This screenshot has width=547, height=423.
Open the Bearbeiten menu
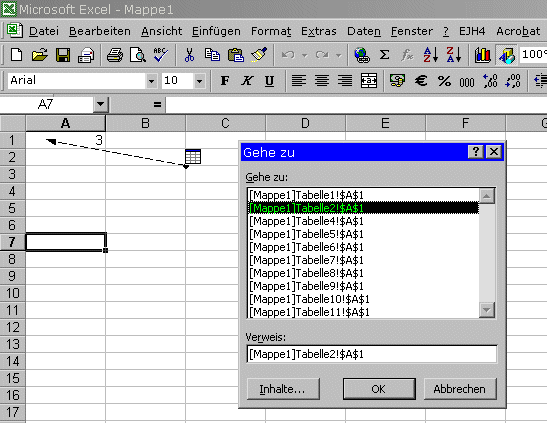click(x=99, y=31)
